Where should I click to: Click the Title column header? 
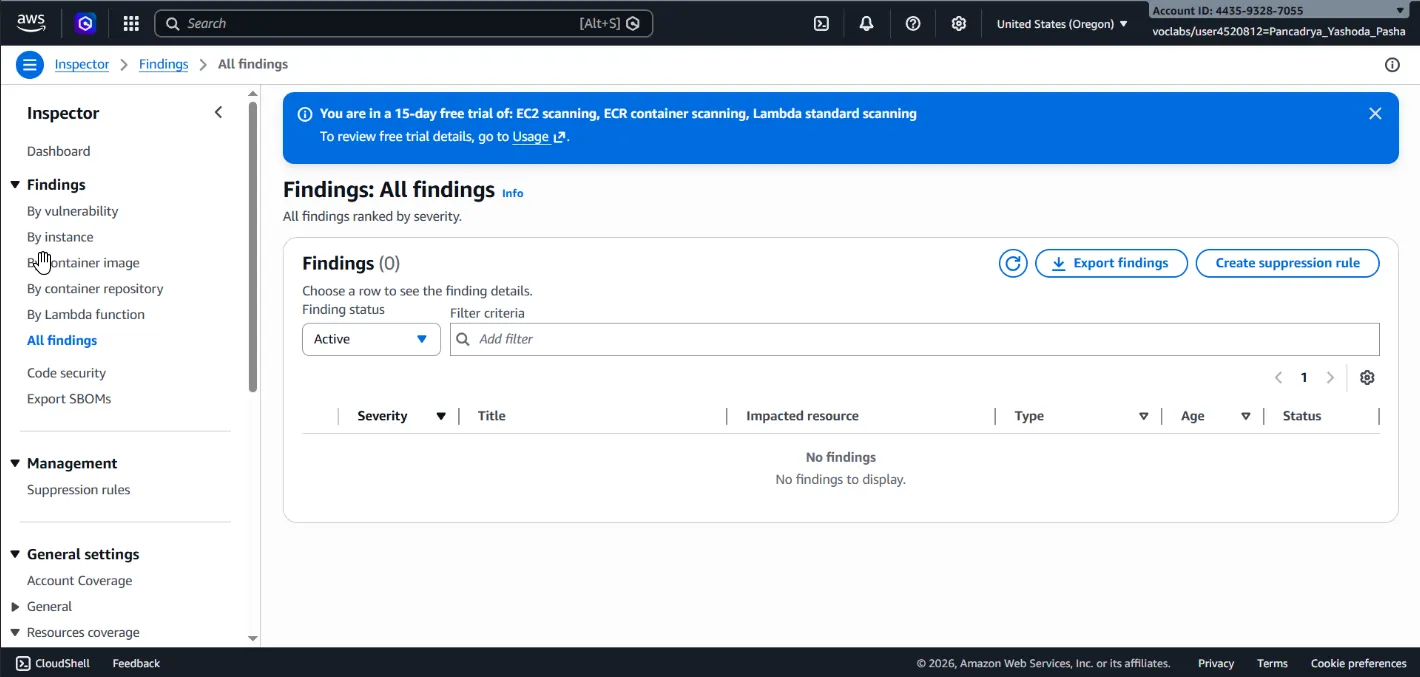click(491, 416)
